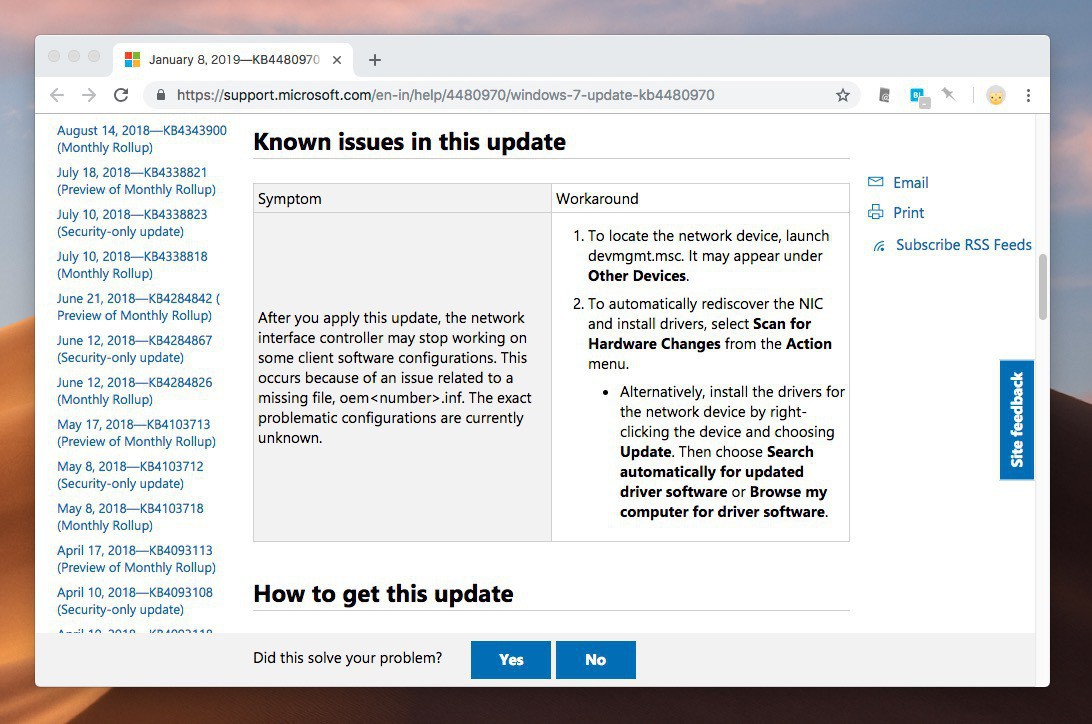This screenshot has height=724, width=1092.
Task: Minimize the browser window
Action: (74, 56)
